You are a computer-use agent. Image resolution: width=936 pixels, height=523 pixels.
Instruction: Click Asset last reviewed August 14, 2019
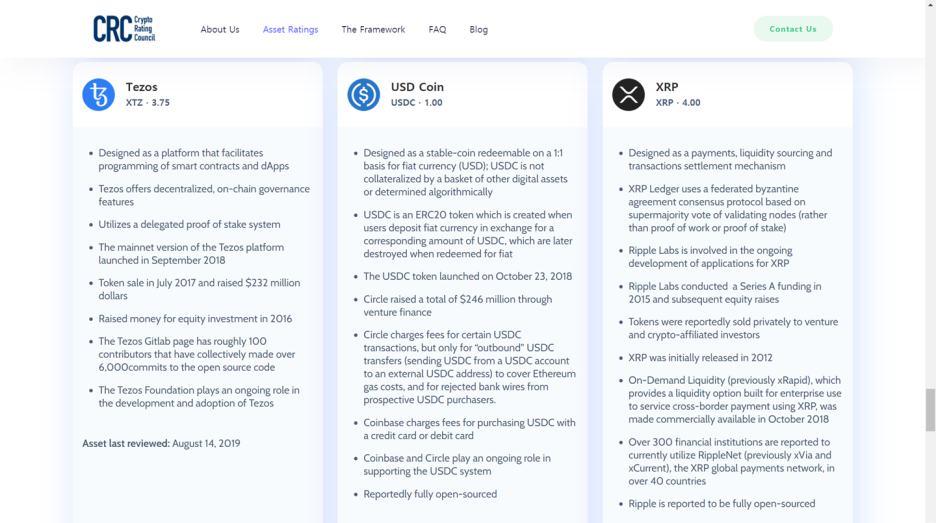[x=161, y=444]
